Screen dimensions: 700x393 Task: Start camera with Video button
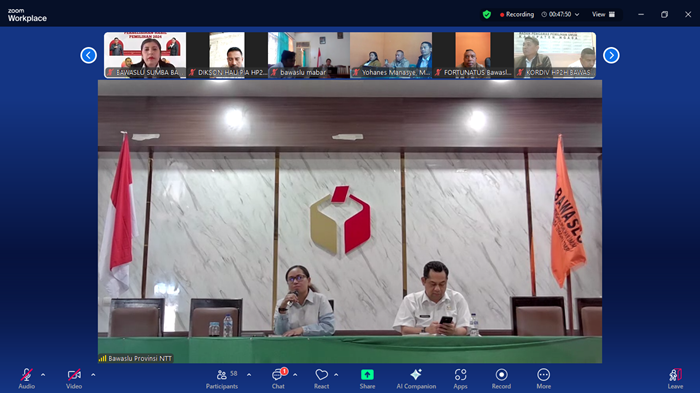(x=74, y=378)
